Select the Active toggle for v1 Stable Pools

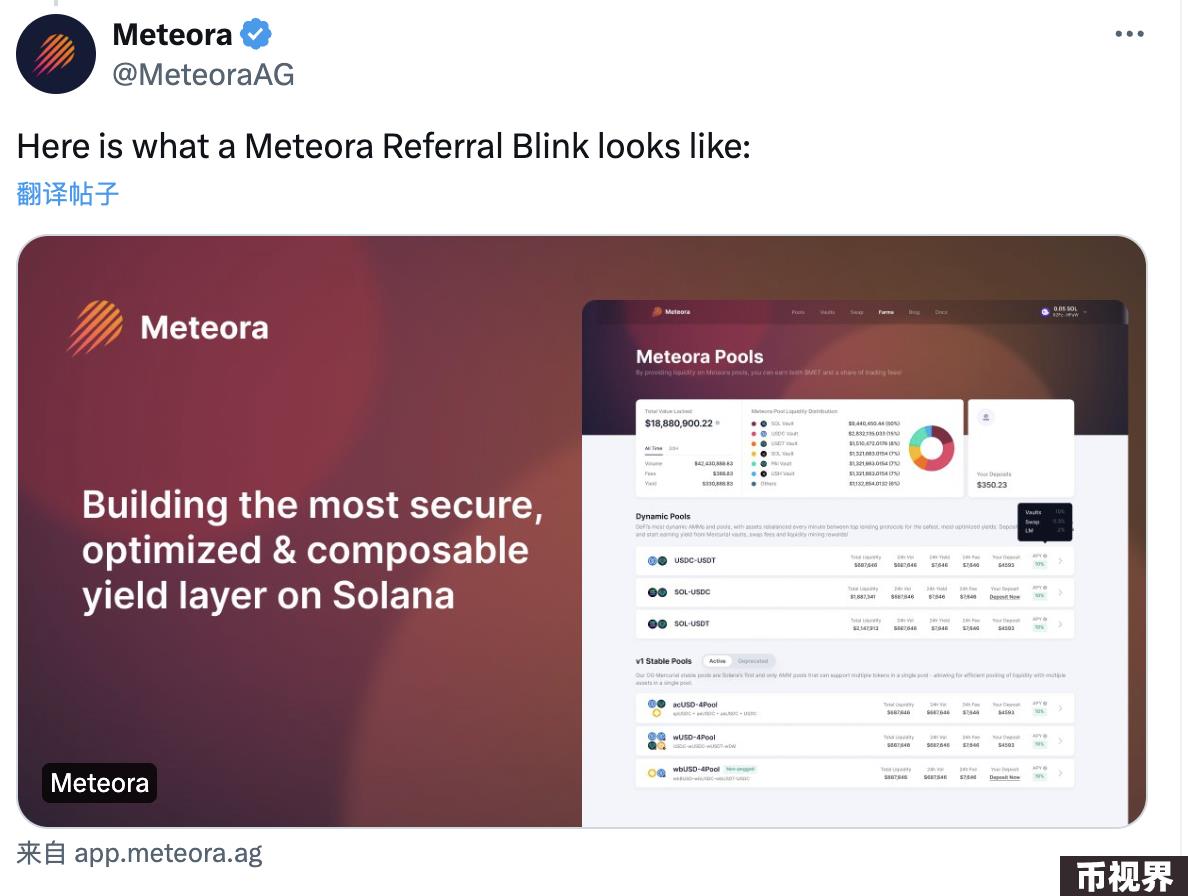(717, 661)
